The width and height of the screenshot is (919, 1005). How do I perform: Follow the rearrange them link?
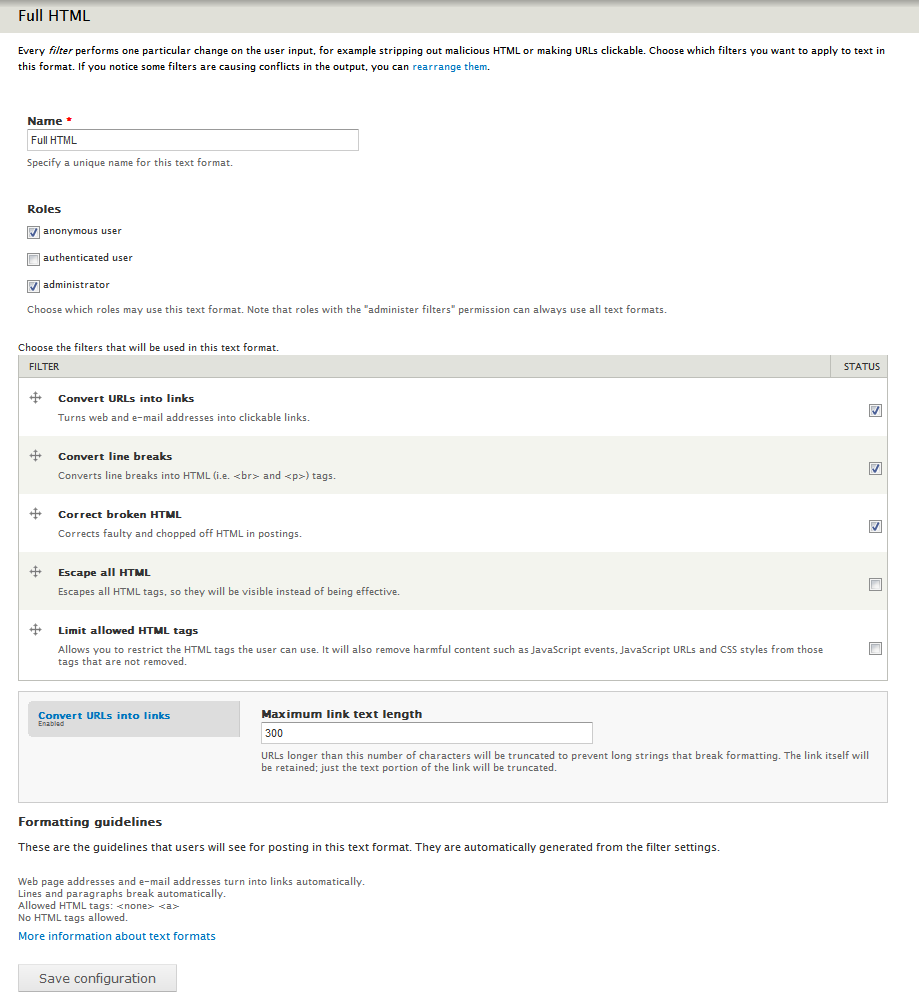tap(450, 67)
